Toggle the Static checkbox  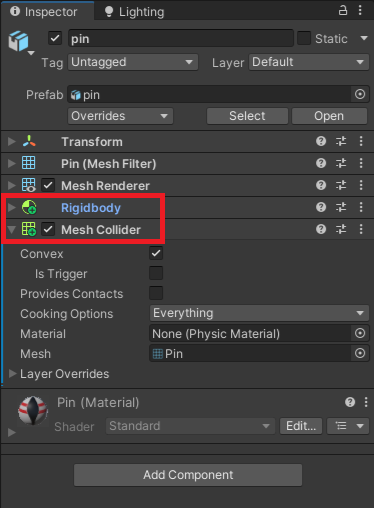[304, 38]
